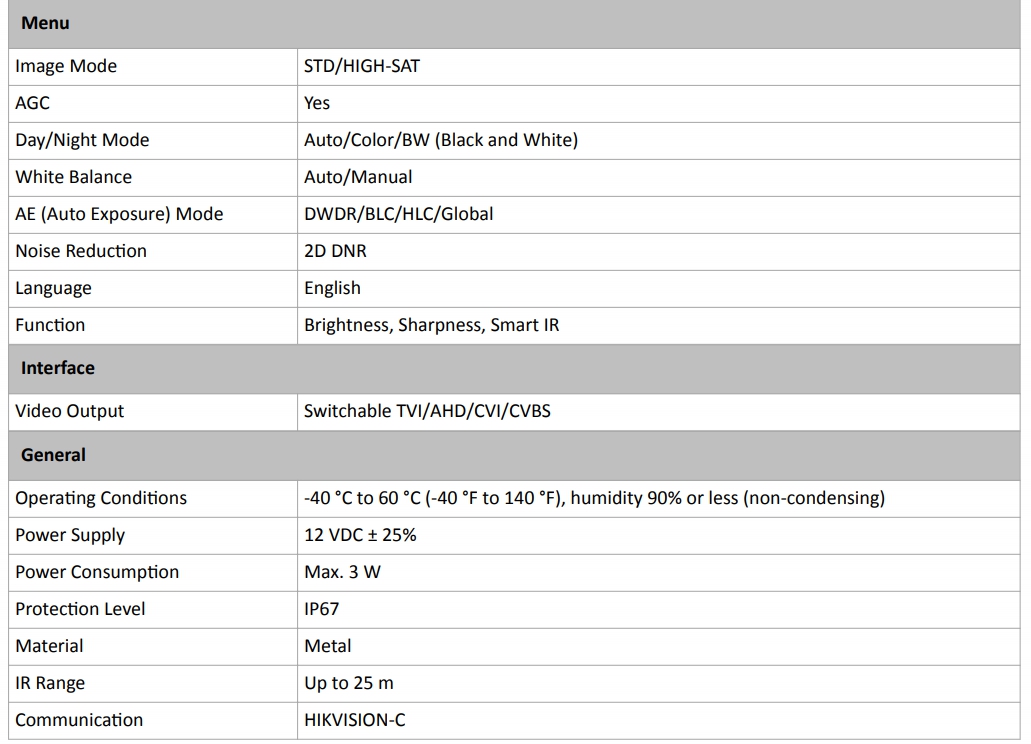The width and height of the screenshot is (1031, 744).
Task: Click the Power Consumption label
Action: click(97, 572)
